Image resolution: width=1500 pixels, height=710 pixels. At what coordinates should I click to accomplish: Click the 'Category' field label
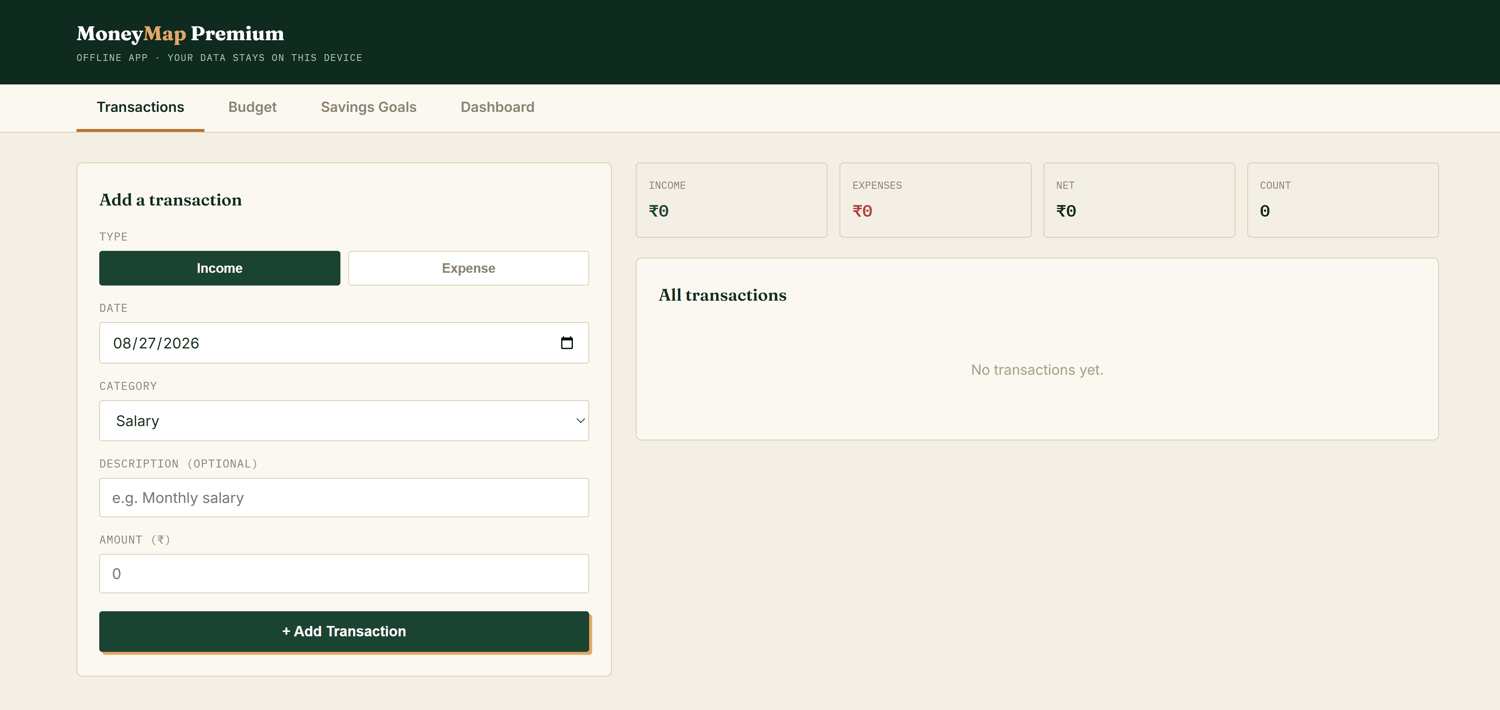(128, 386)
